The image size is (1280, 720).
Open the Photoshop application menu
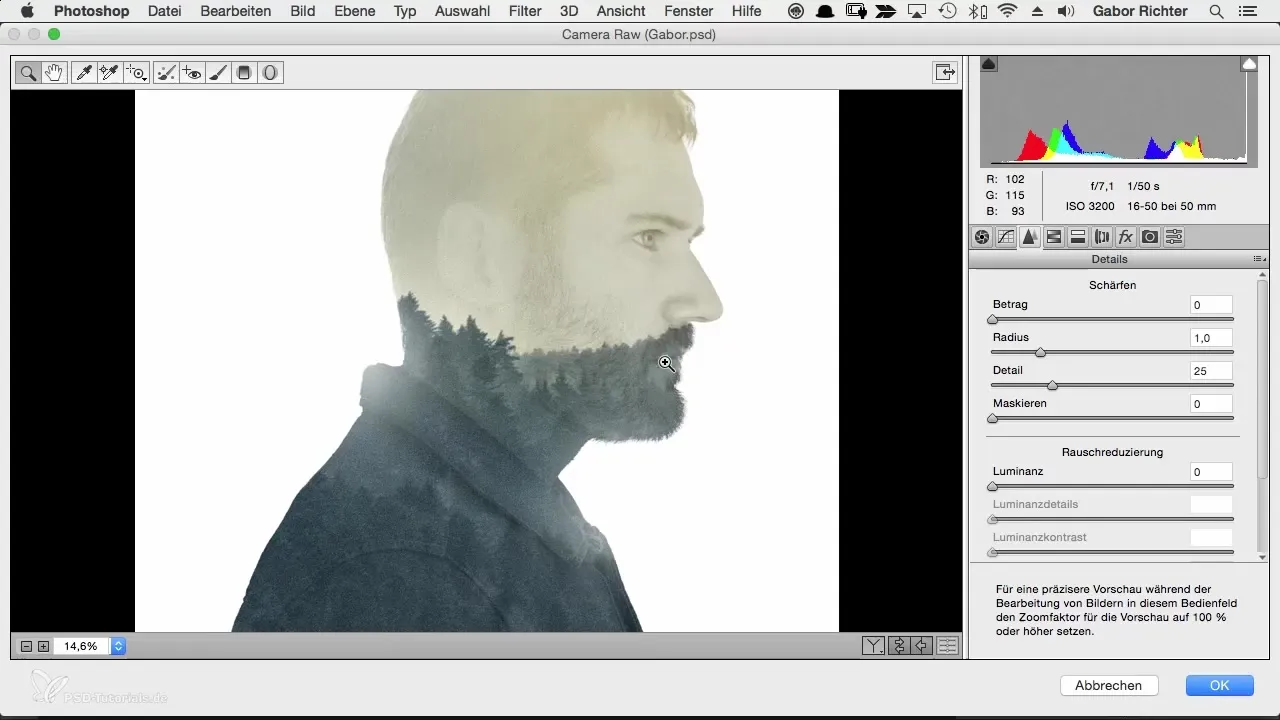tap(91, 12)
